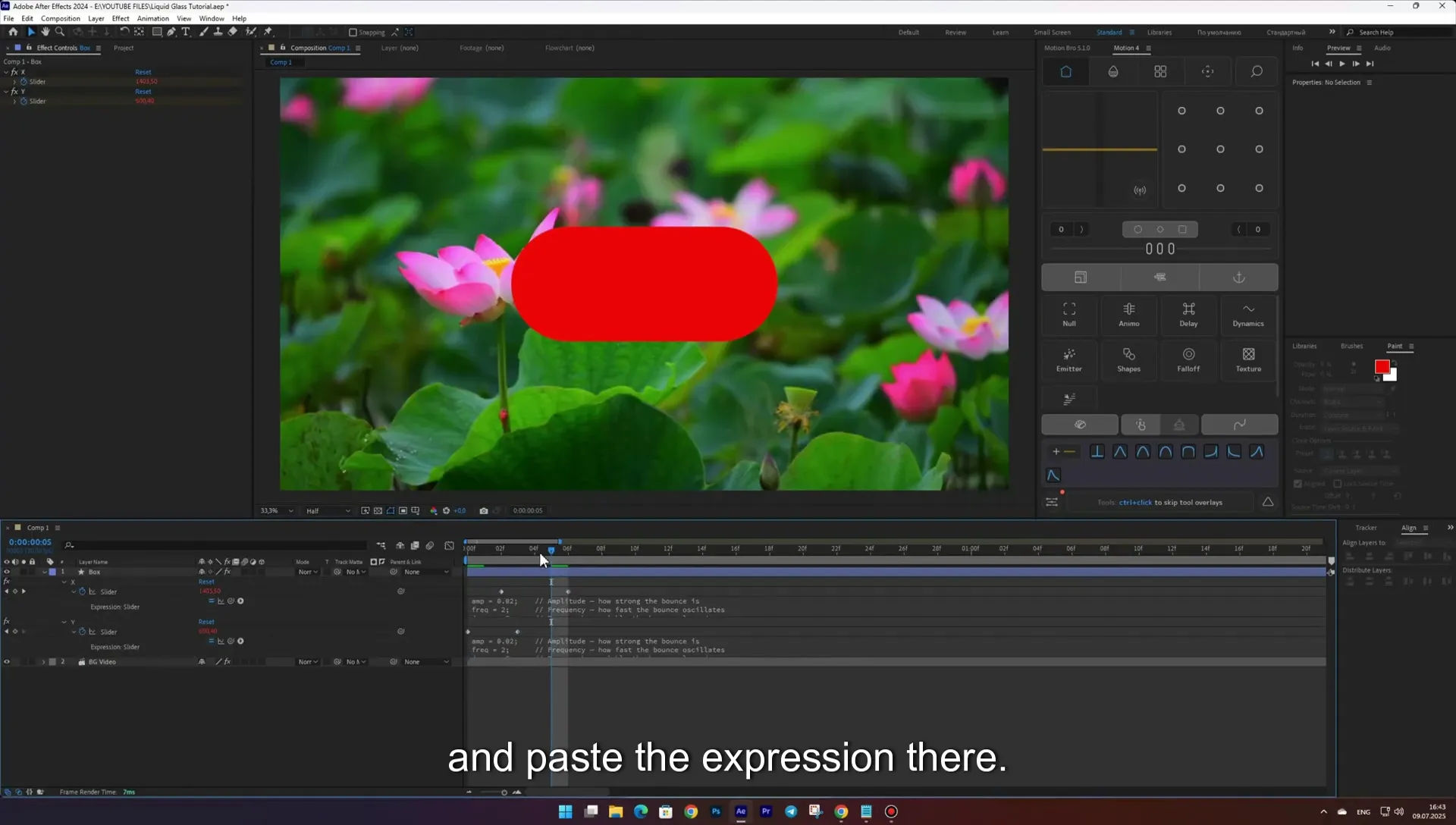Open Motion 4 search magnifier icon
Viewport: 1456px width, 825px height.
pos(1257,71)
